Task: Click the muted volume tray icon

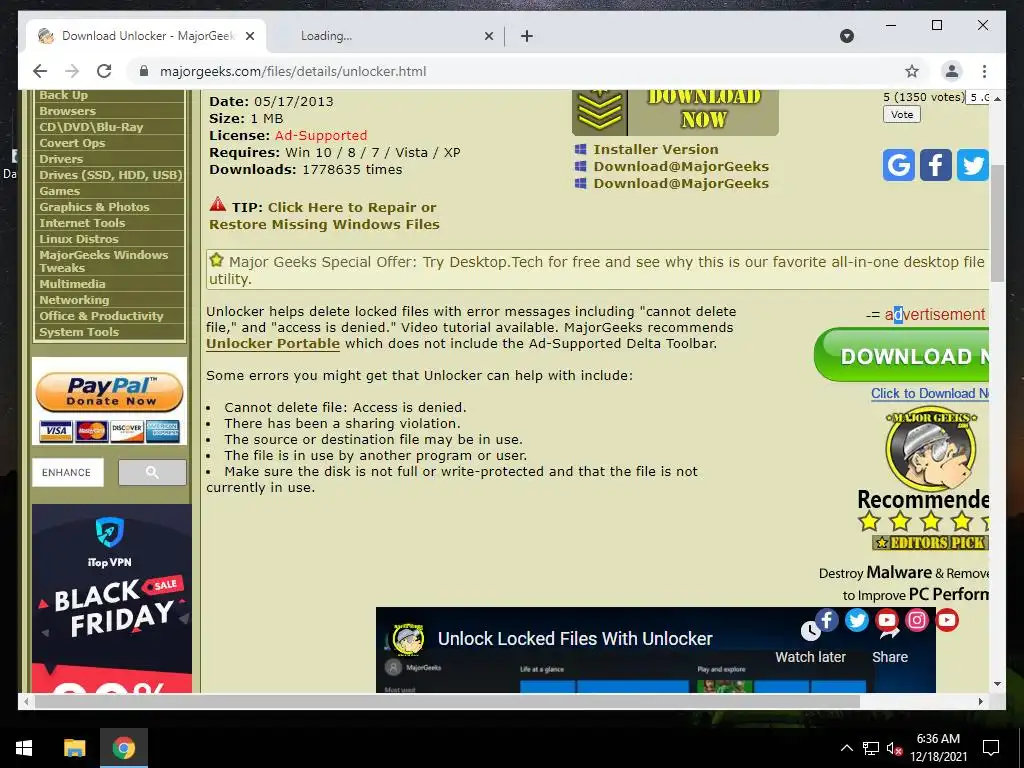Action: click(894, 748)
